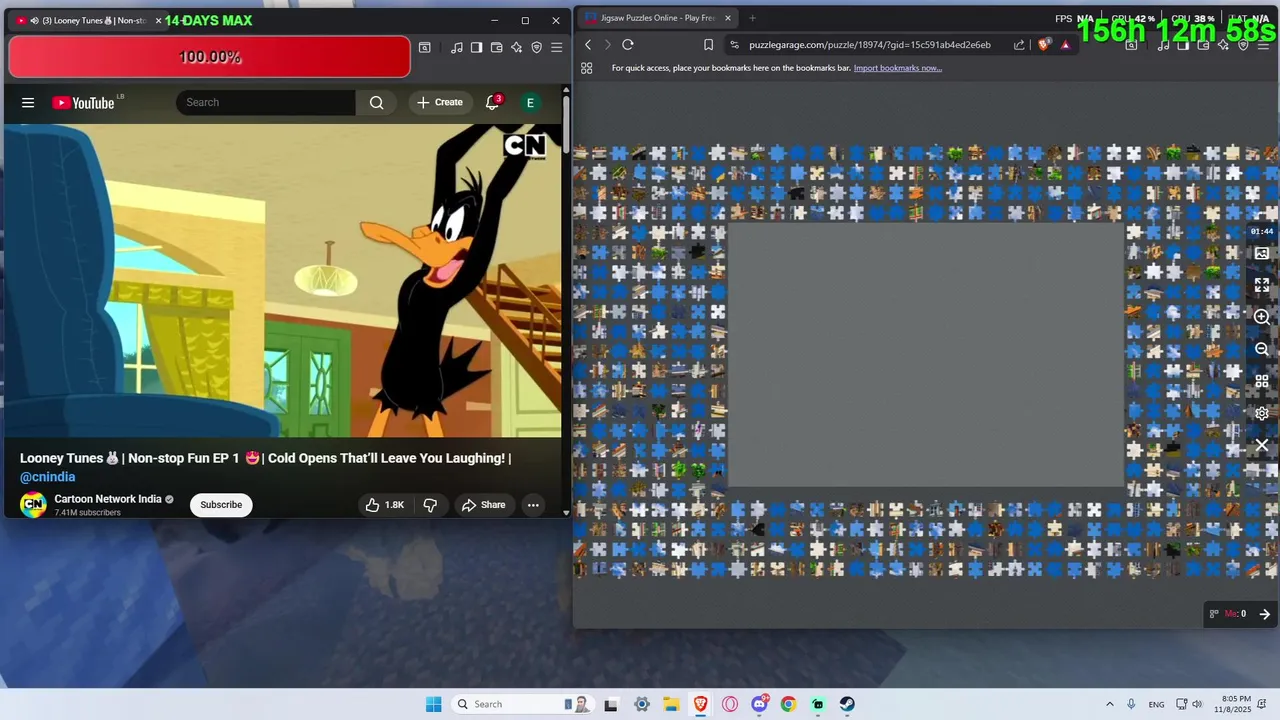Viewport: 1280px width, 720px height.
Task: Open the YouTube account avatar E
Action: pyautogui.click(x=530, y=102)
